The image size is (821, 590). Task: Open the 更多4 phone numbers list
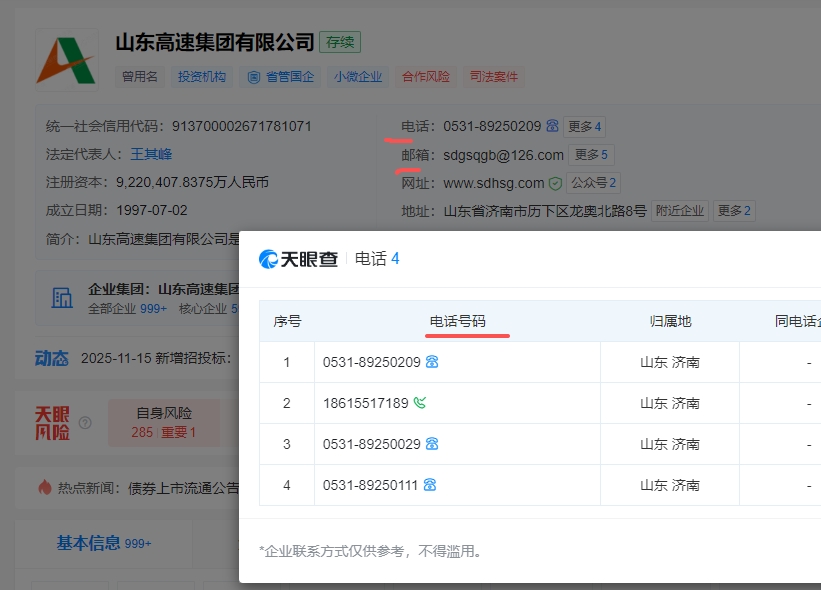tap(584, 127)
